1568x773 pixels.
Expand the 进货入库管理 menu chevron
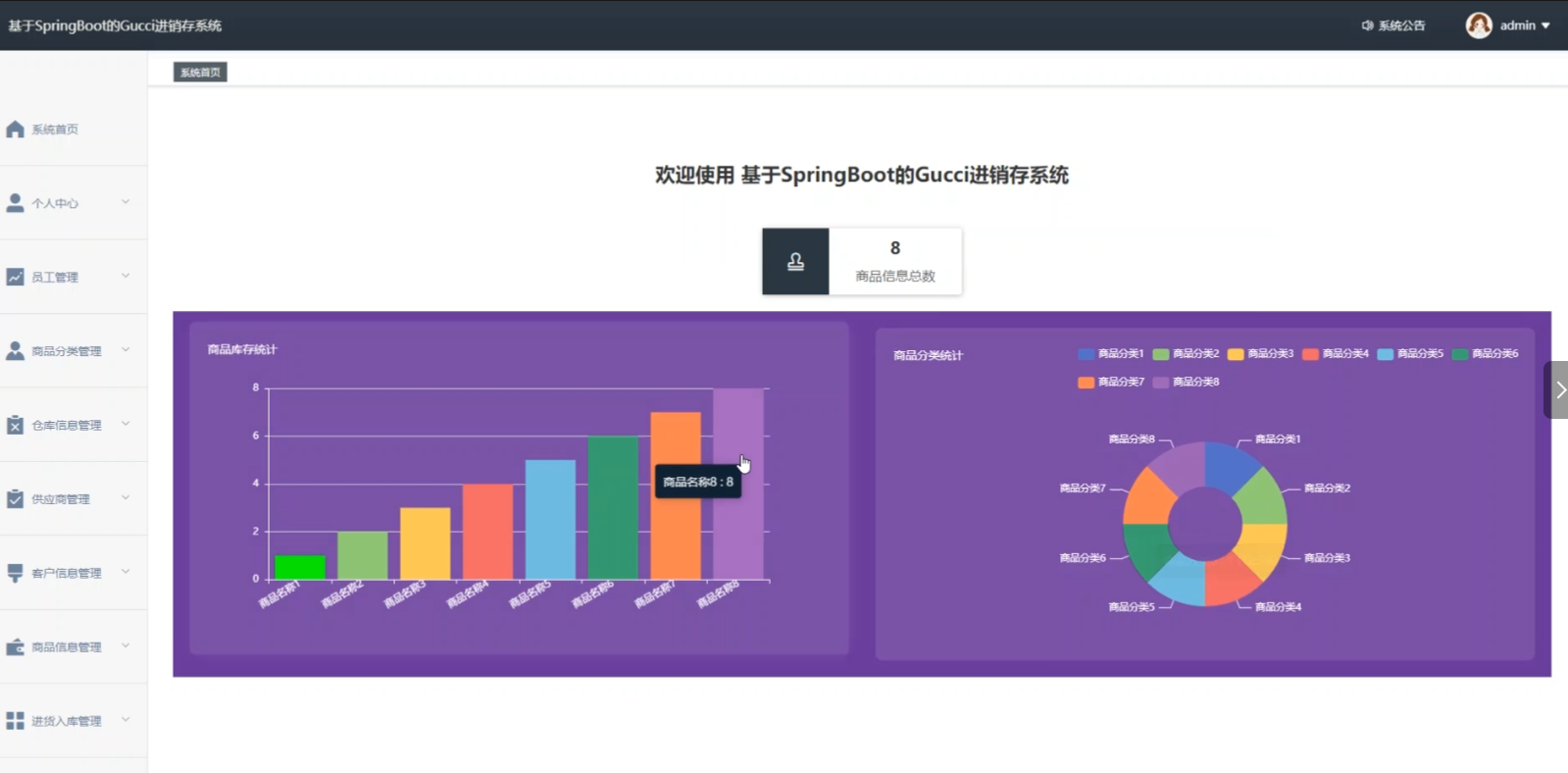(x=126, y=720)
